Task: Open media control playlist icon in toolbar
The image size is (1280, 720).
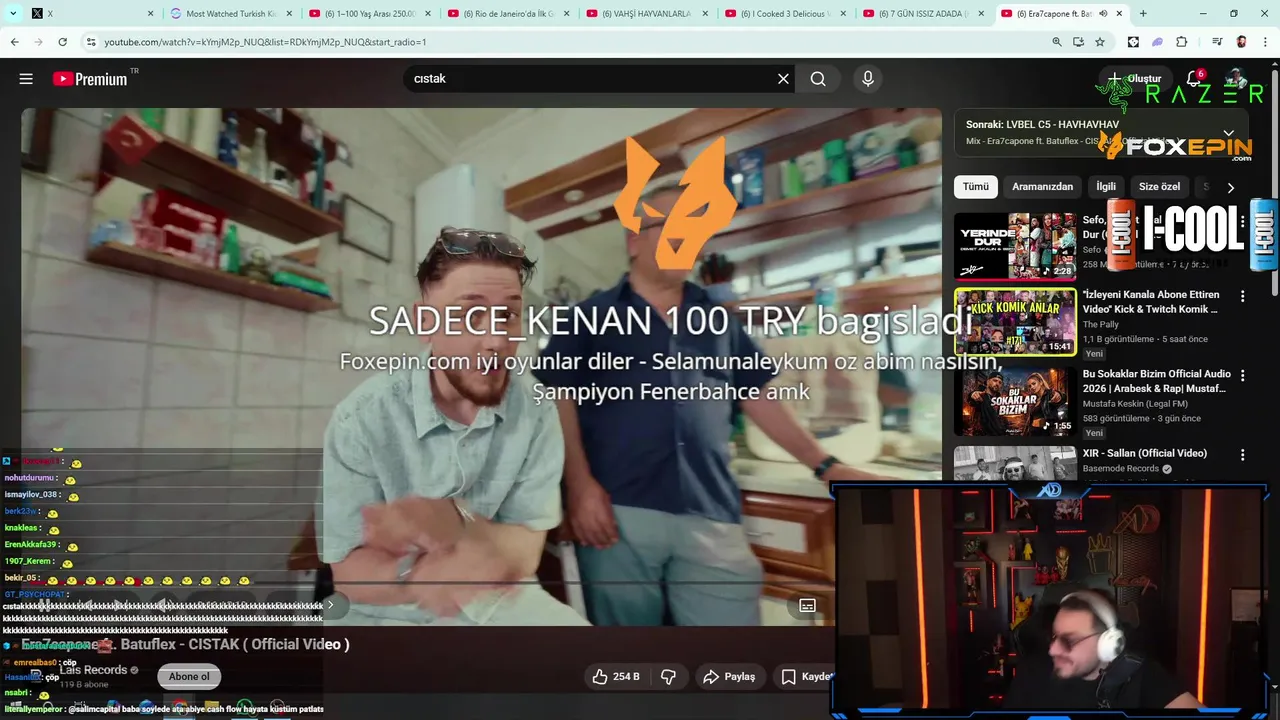Action: coord(1217,42)
